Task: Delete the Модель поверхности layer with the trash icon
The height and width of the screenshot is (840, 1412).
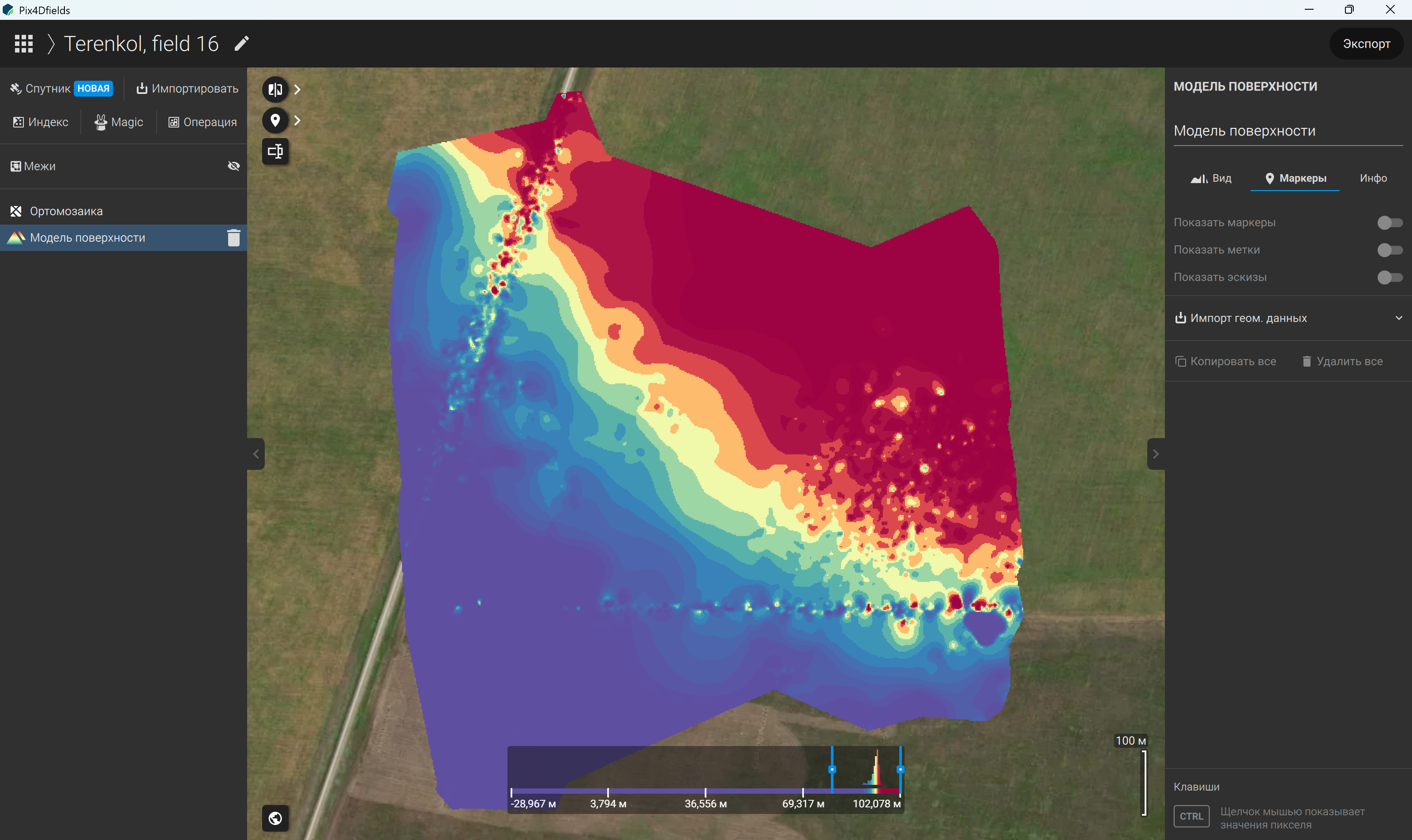Action: click(x=234, y=238)
